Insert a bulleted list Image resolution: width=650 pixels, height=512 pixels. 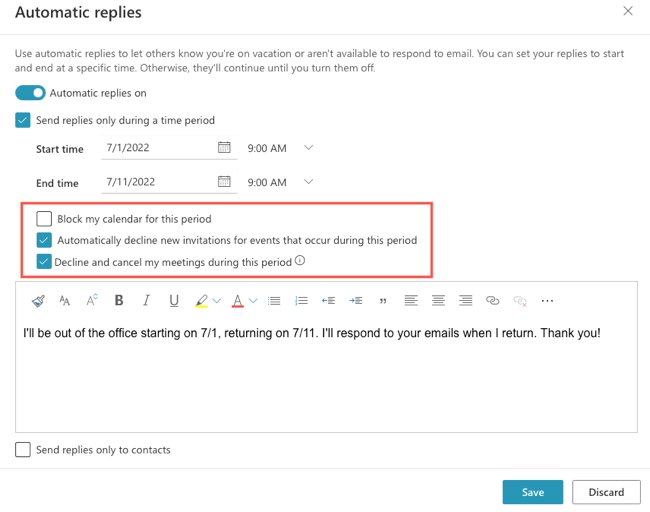point(274,300)
